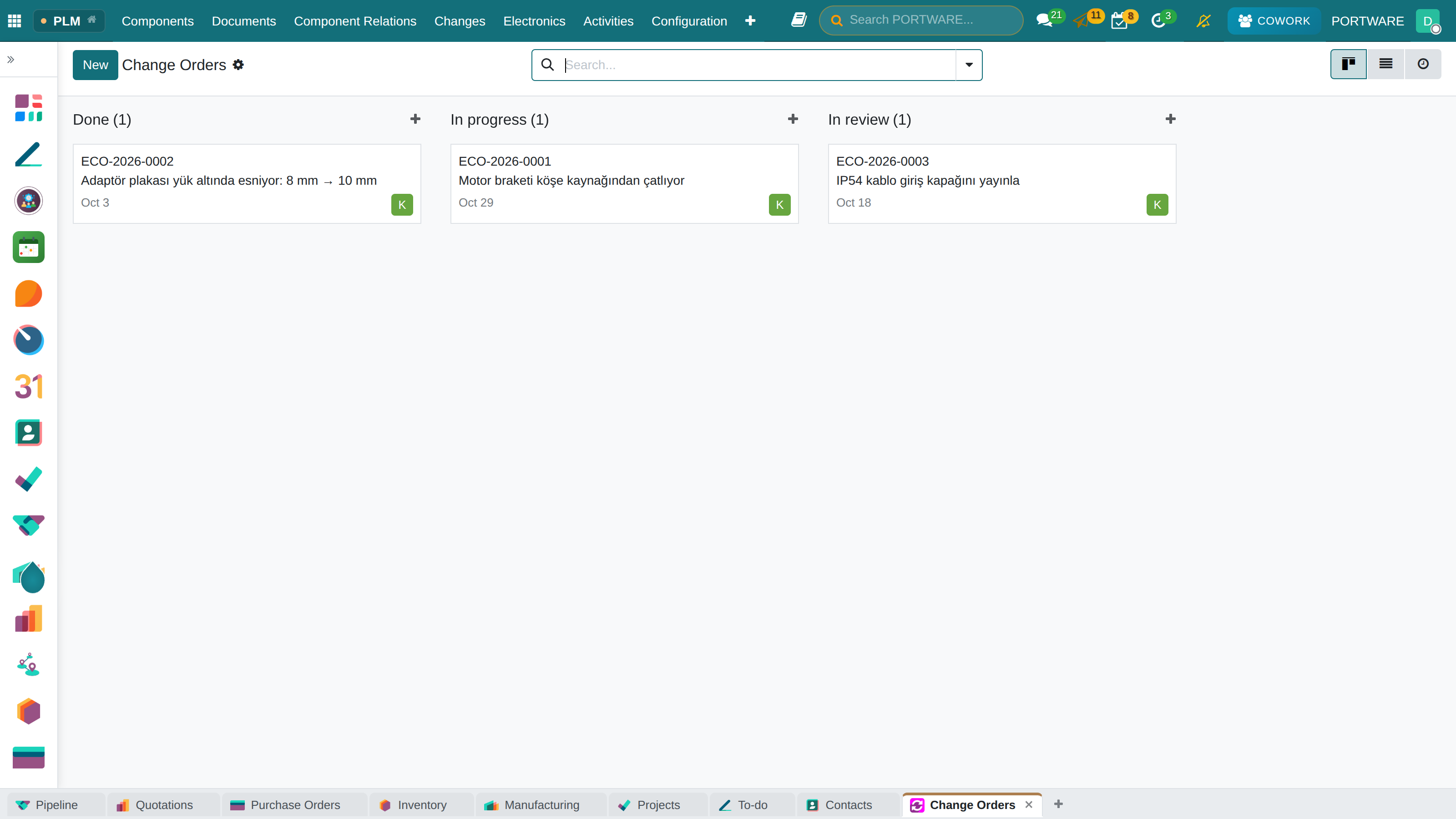Toggle the muted notifications bell
The width and height of the screenshot is (1456, 819).
(x=1203, y=21)
